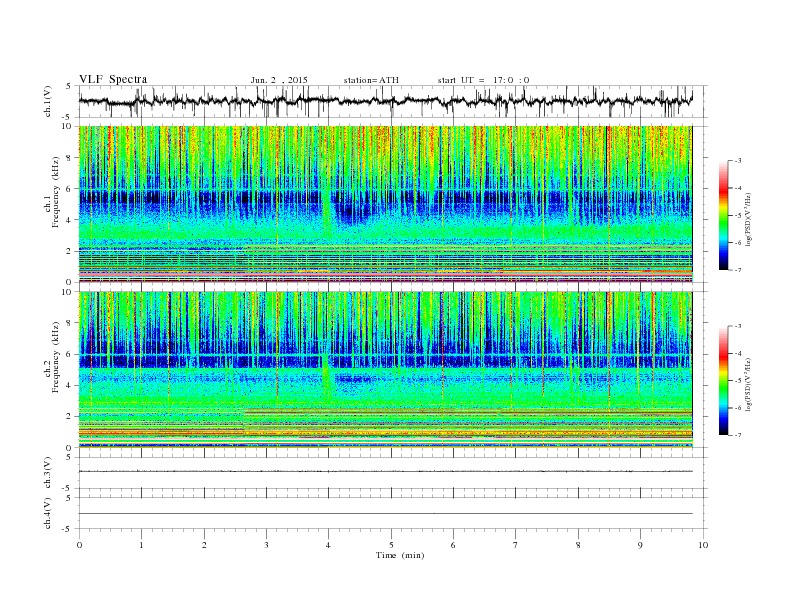Image resolution: width=792 pixels, height=612 pixels.
Task: Click the '7' minute tick label
Action: pos(516,545)
